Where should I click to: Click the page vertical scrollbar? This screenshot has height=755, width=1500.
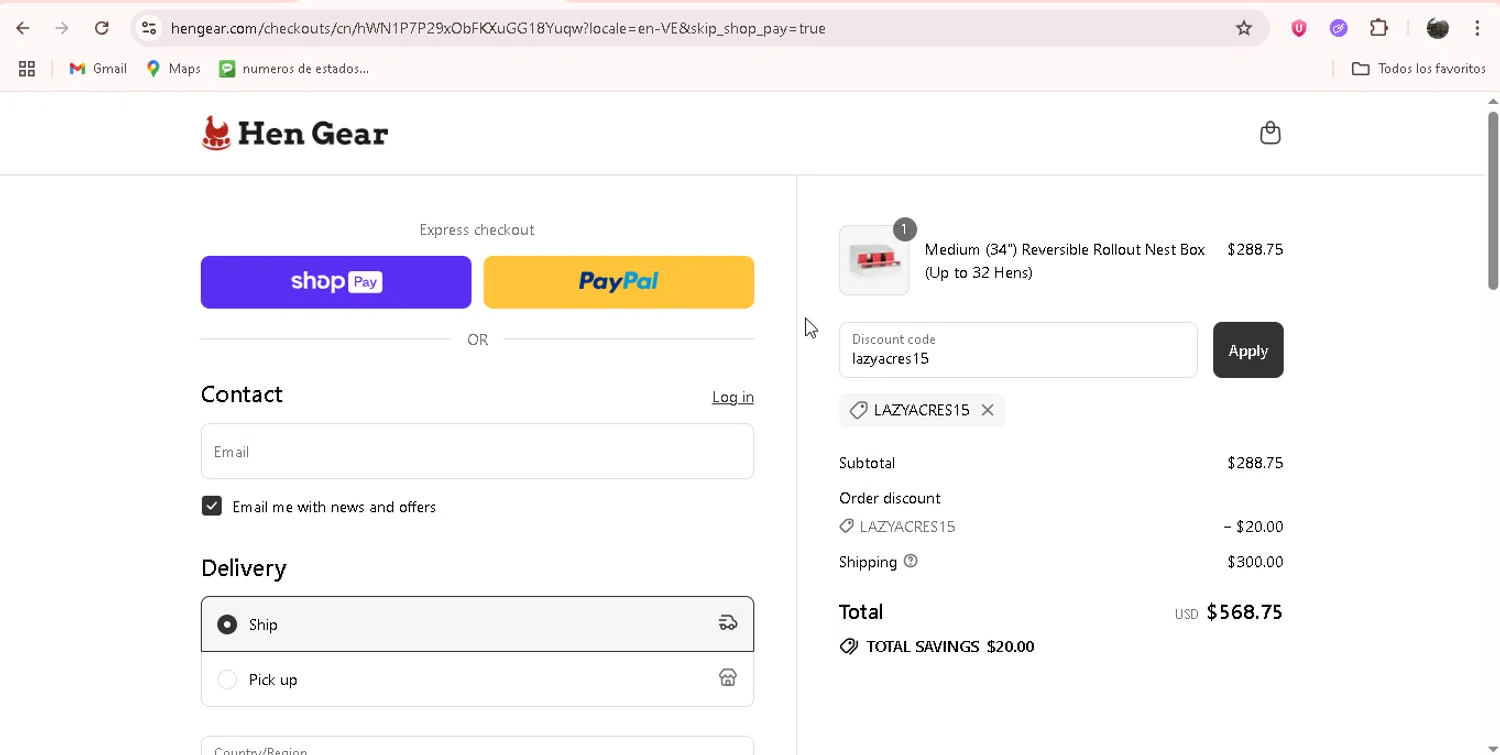coord(1492,200)
